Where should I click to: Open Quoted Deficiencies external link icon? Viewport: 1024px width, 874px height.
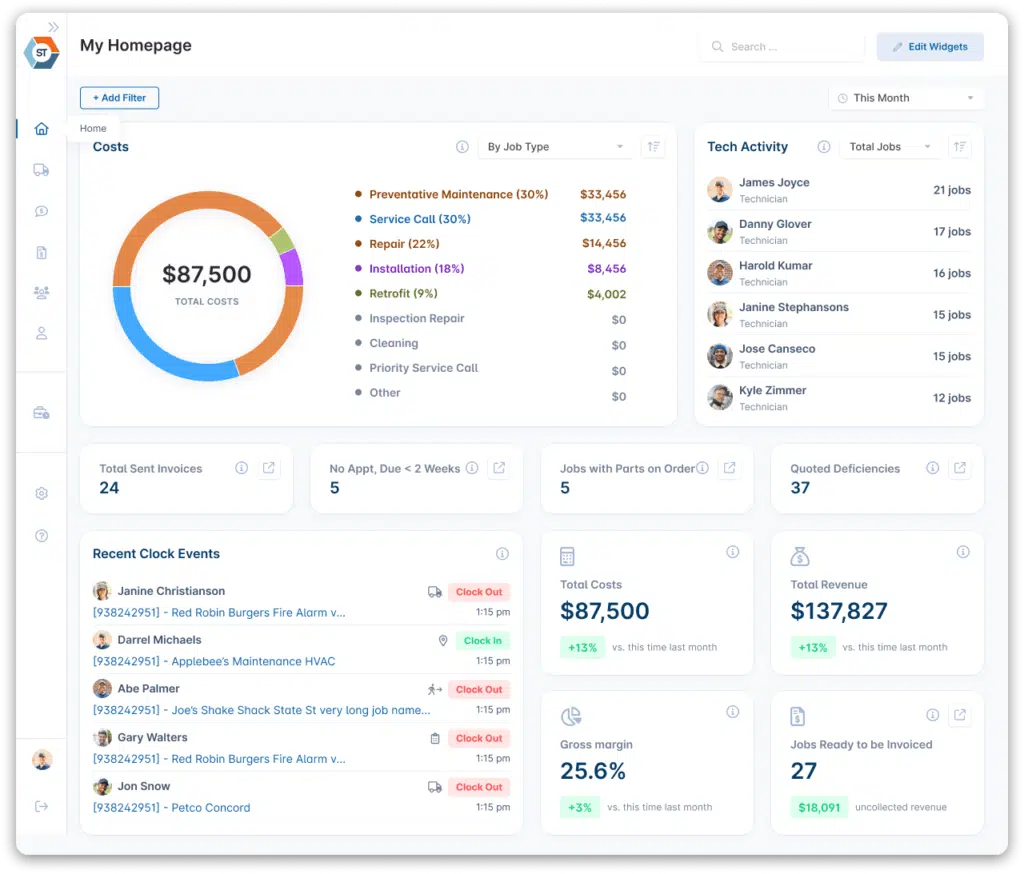pyautogui.click(x=960, y=468)
